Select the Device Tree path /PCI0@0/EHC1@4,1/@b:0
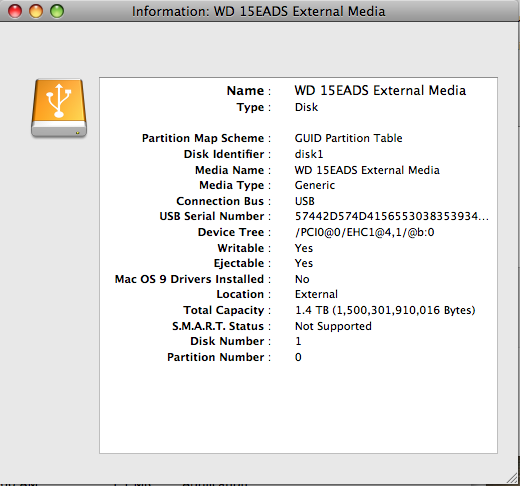 [365, 232]
